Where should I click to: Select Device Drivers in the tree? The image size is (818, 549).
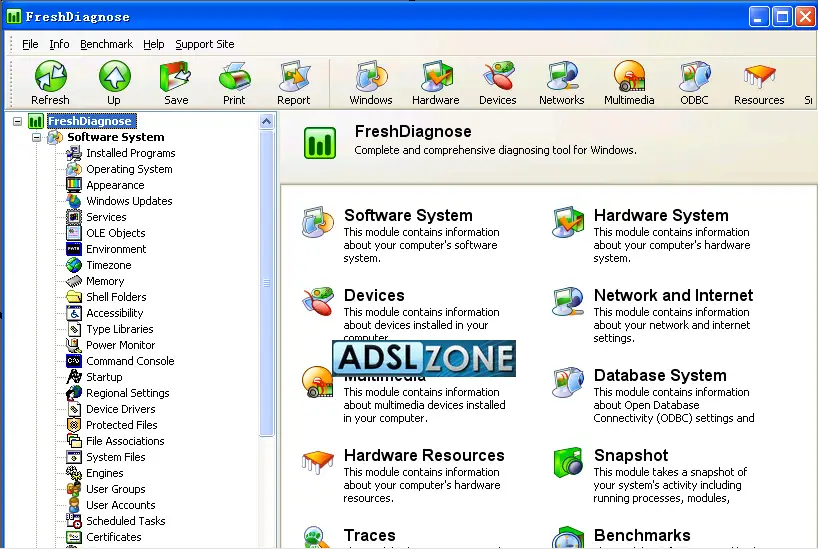pos(121,409)
